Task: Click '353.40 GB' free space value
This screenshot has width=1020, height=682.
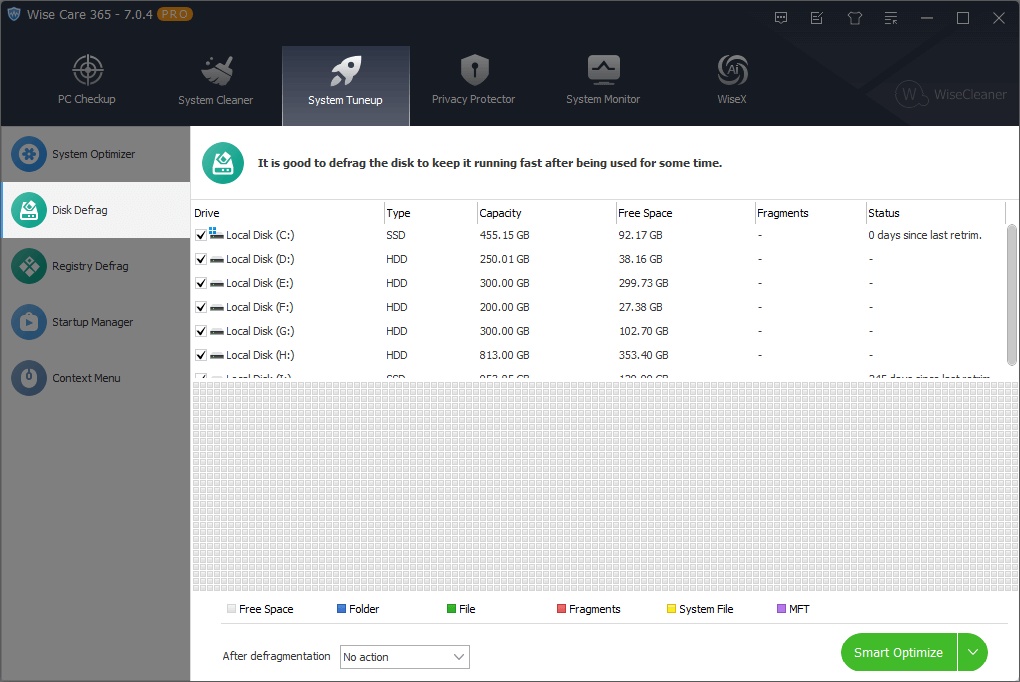Action: pyautogui.click(x=643, y=355)
